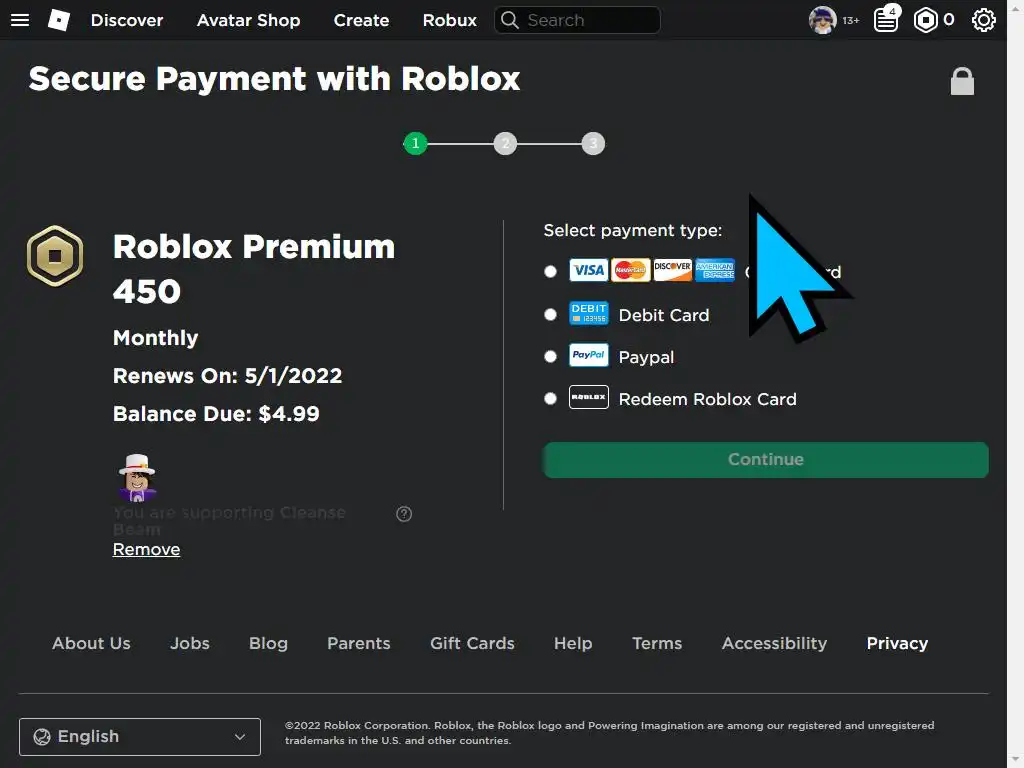Click the secure padlock icon

coord(962,81)
